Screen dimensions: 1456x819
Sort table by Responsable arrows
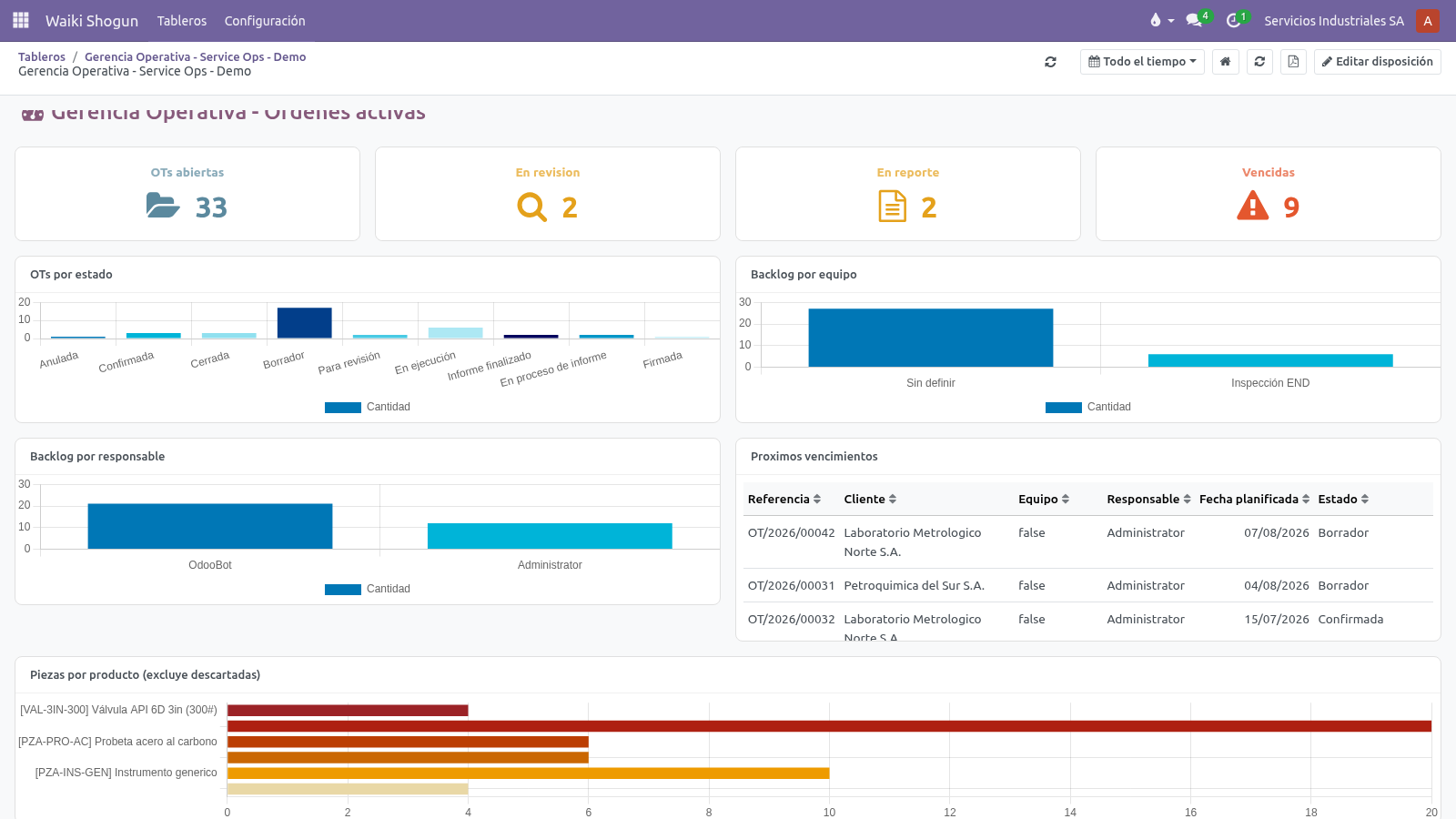click(x=1187, y=499)
